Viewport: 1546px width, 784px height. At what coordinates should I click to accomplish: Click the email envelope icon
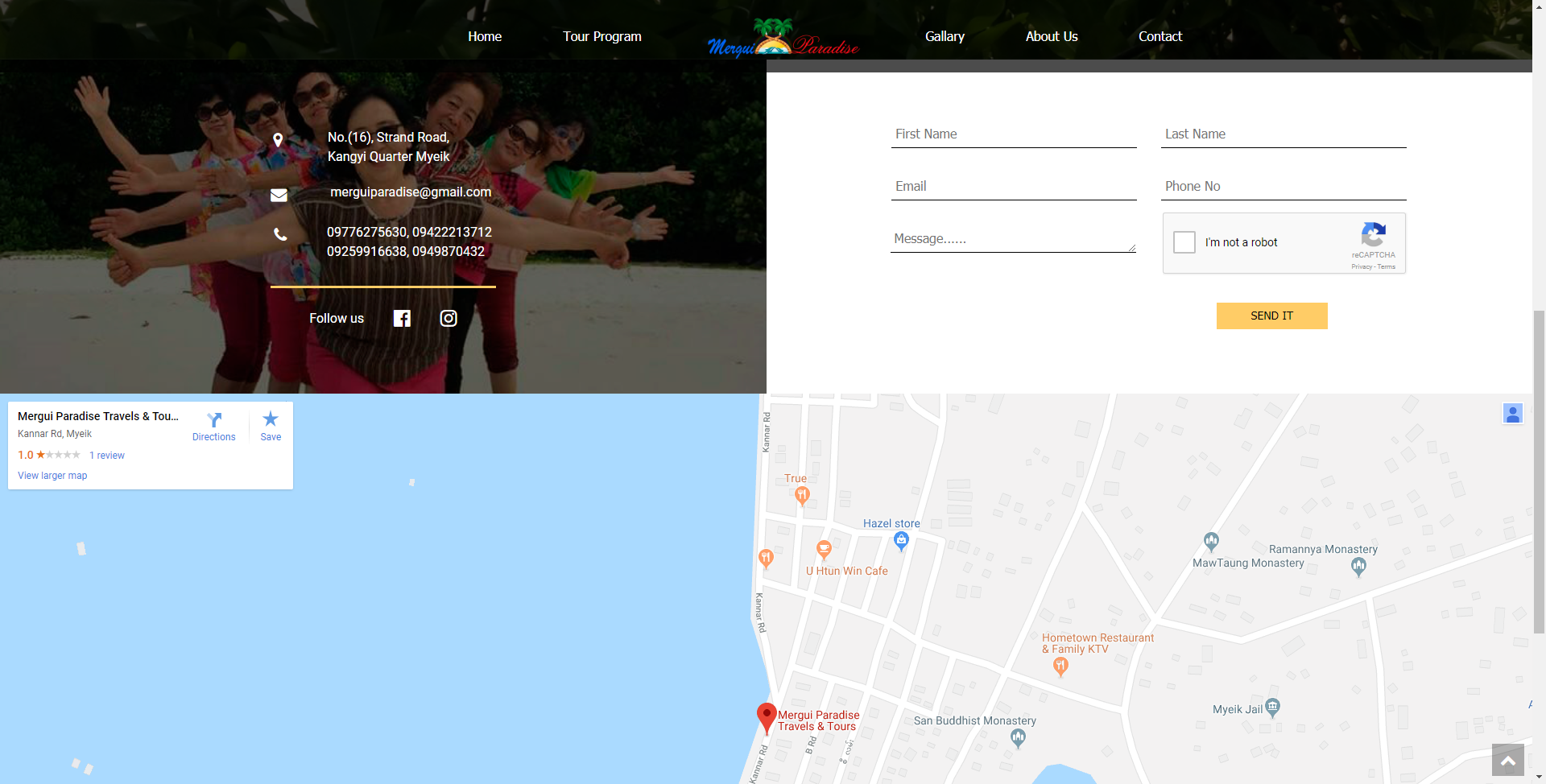point(279,195)
